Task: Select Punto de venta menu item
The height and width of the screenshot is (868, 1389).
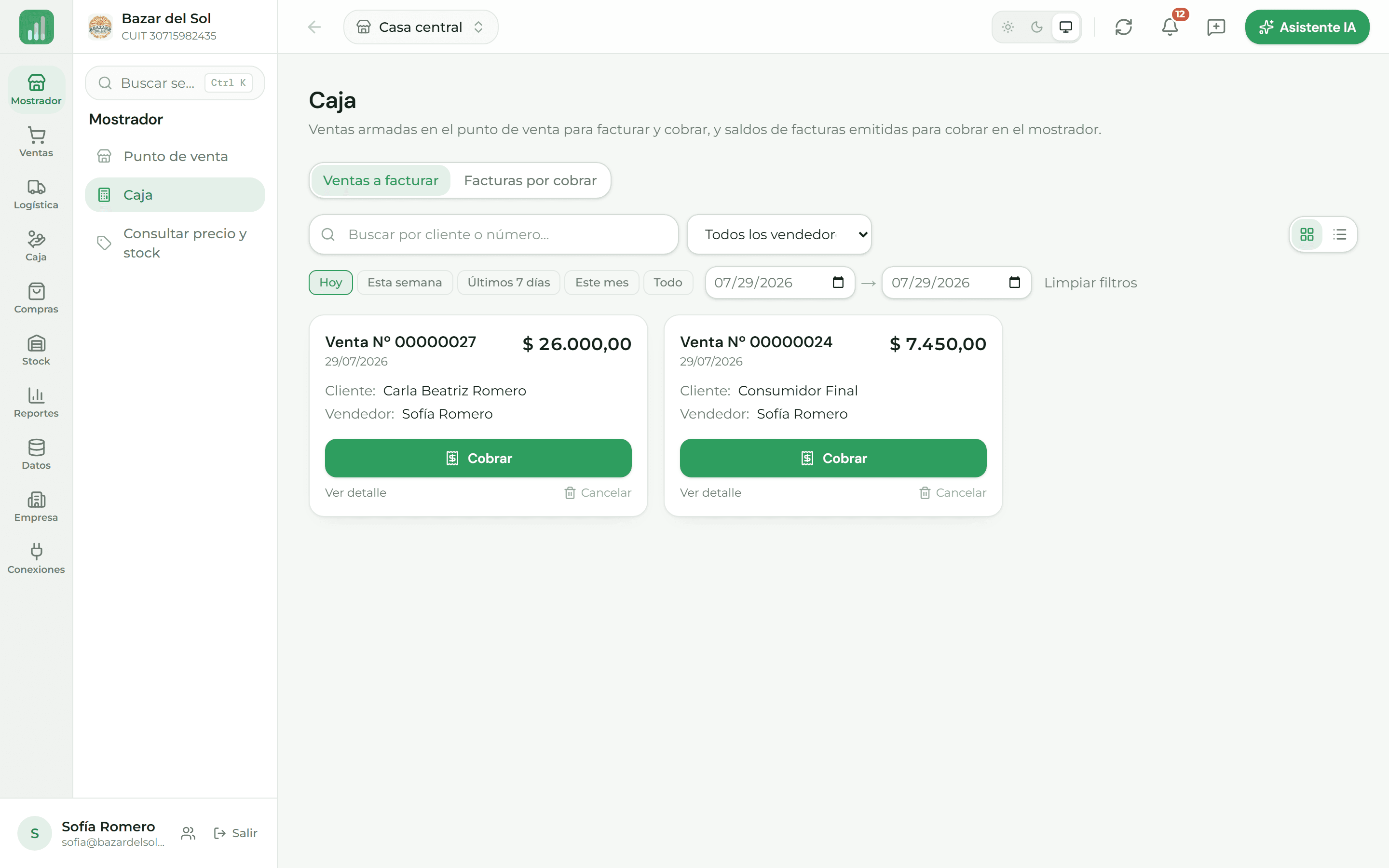Action: (x=175, y=156)
